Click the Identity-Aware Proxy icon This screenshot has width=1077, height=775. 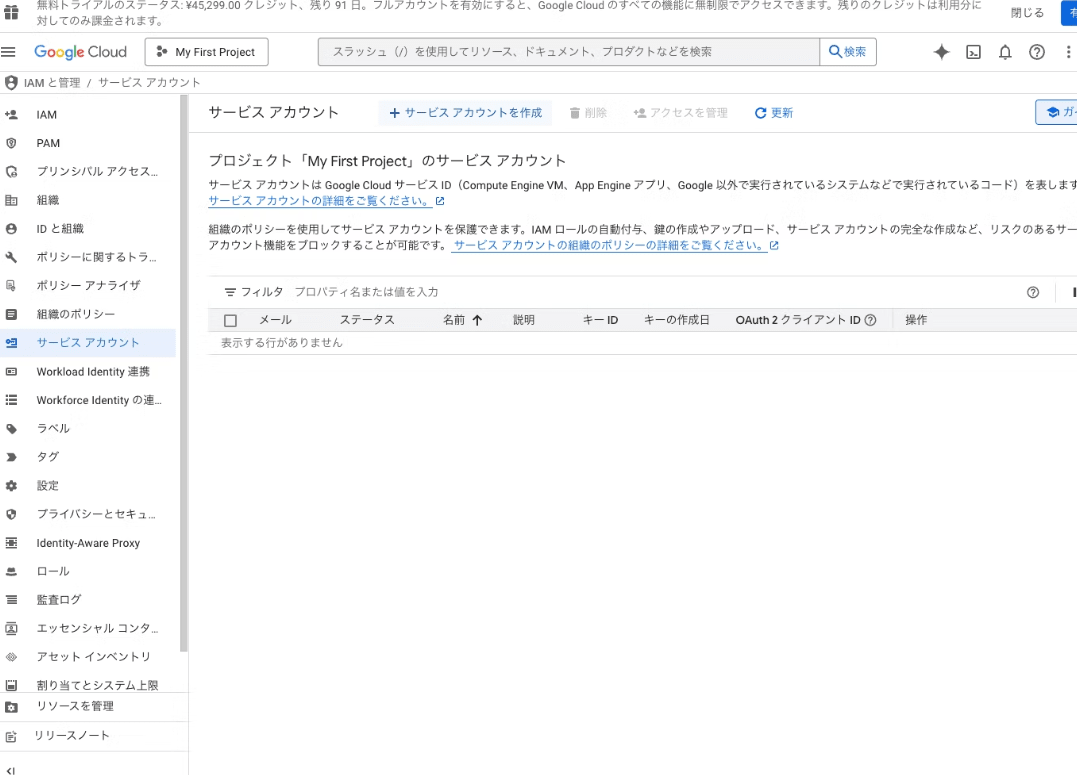click(11, 543)
